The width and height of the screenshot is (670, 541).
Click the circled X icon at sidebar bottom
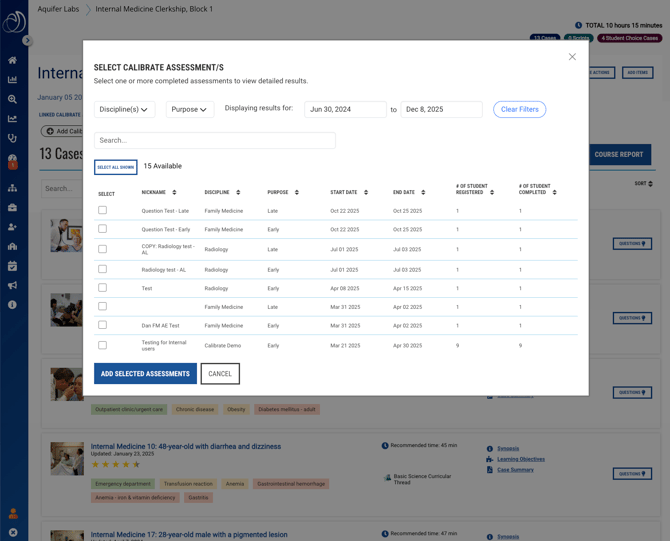[13, 532]
